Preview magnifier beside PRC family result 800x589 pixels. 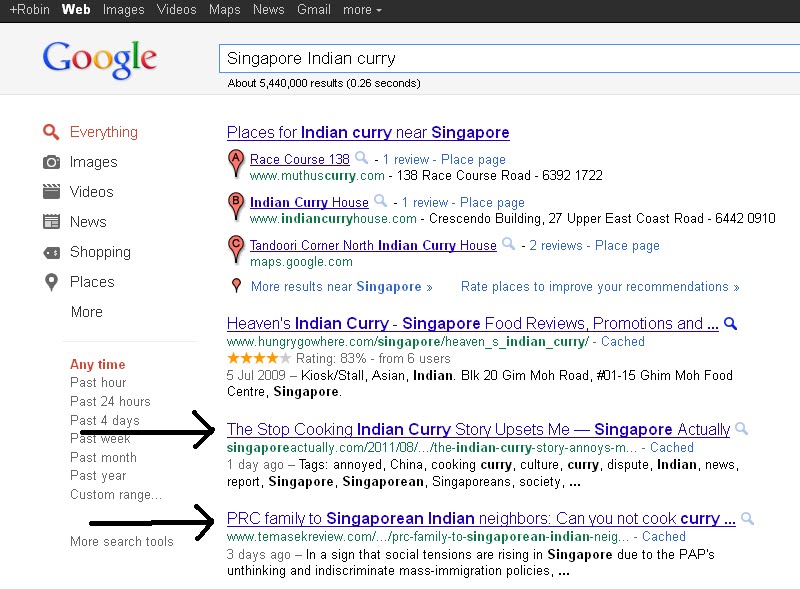click(x=747, y=519)
